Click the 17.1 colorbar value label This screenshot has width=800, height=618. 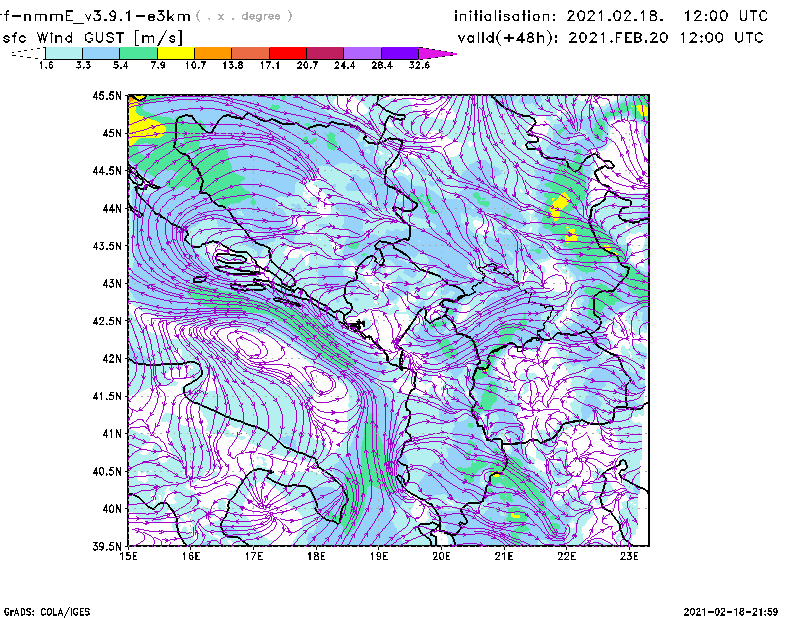pos(270,65)
